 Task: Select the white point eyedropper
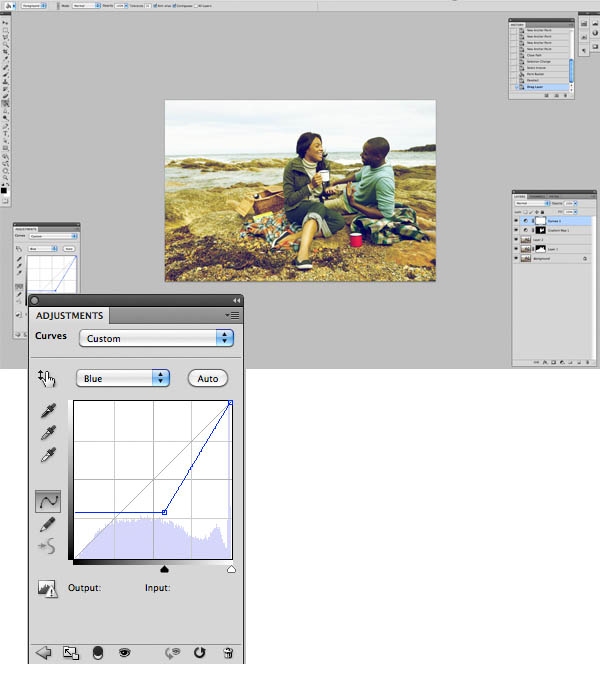point(47,455)
